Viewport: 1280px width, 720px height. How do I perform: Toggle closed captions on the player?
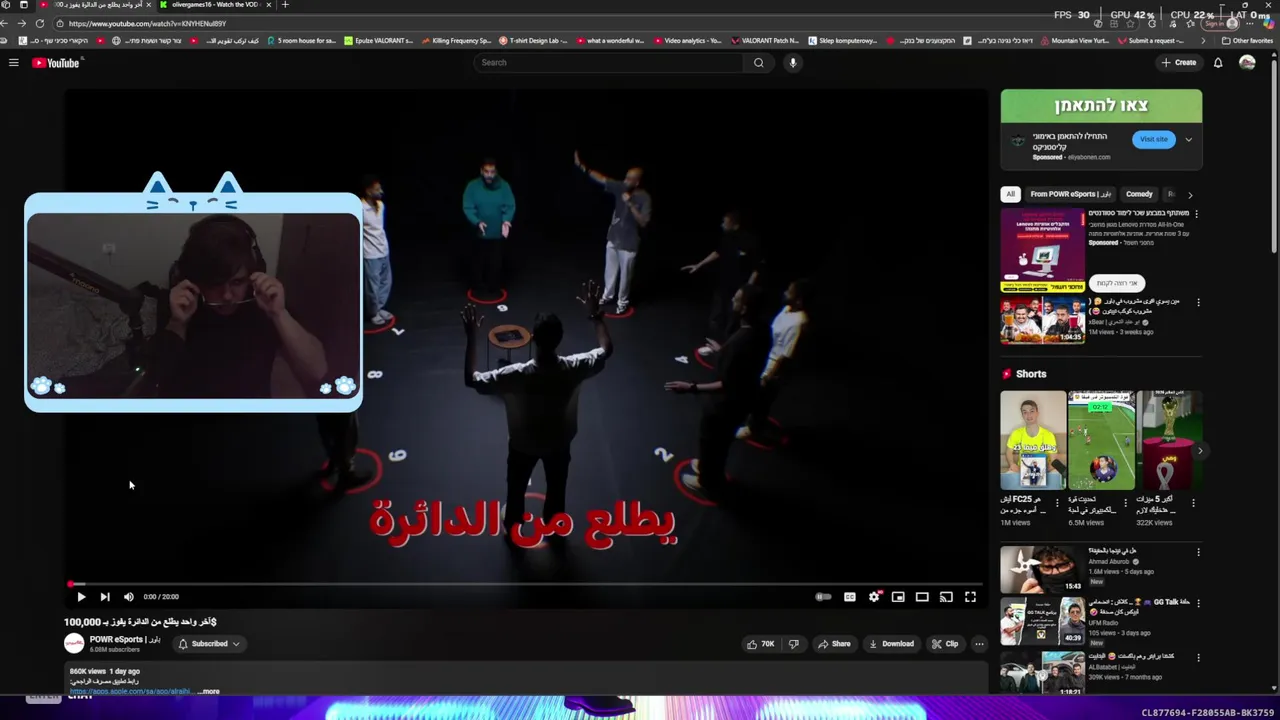849,597
